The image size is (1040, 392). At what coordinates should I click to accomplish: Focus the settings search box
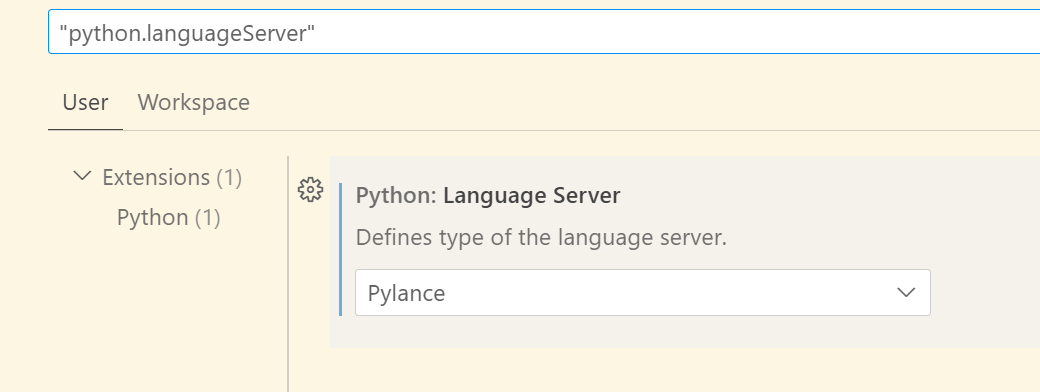[544, 32]
